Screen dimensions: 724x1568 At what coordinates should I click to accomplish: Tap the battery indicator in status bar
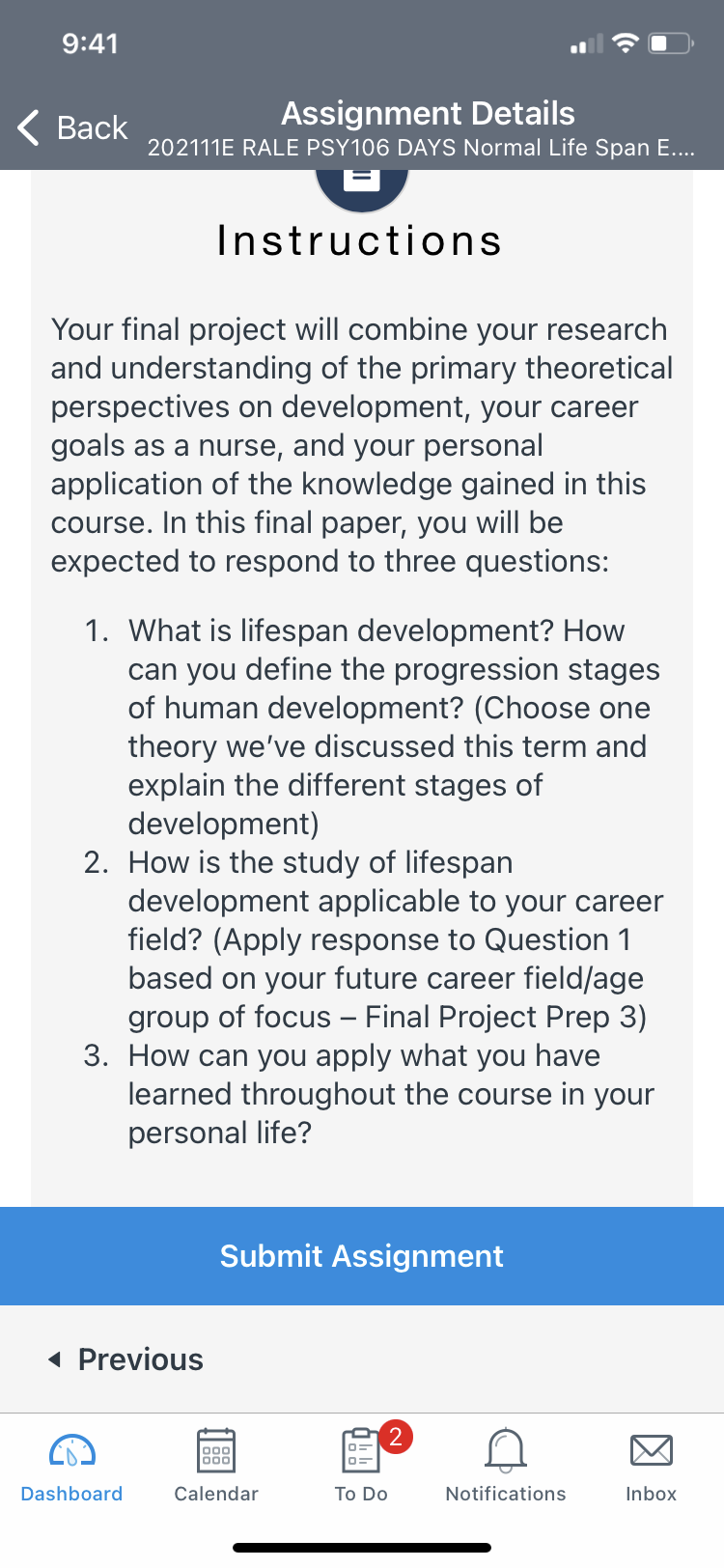click(671, 43)
